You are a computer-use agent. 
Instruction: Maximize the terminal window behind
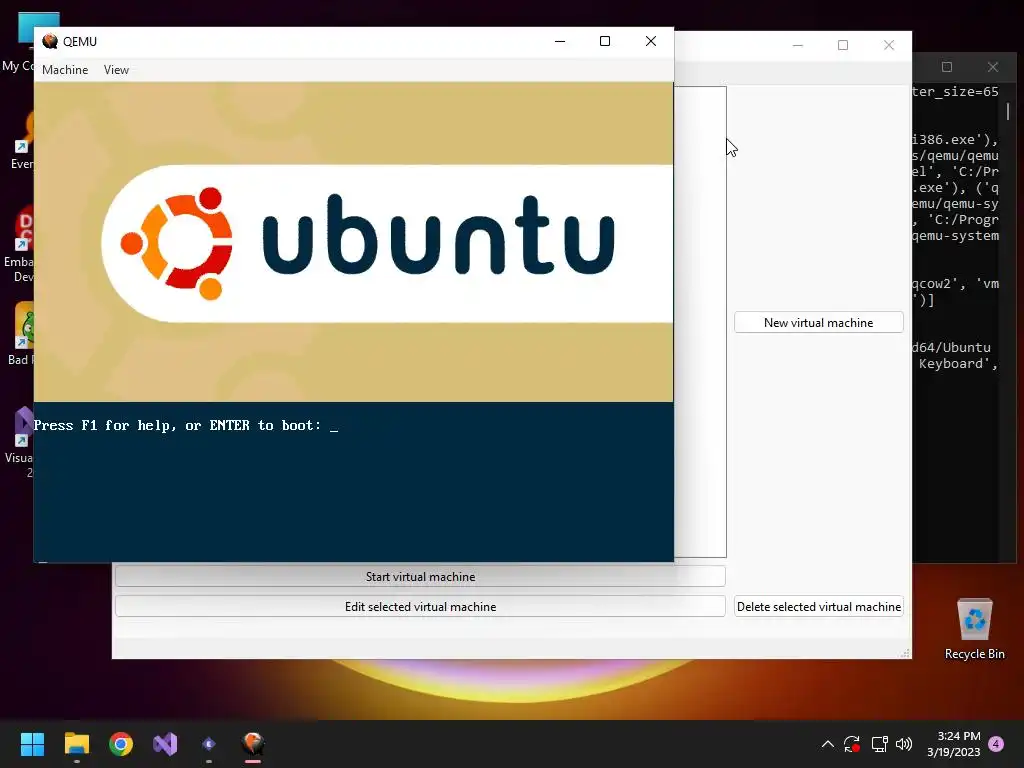click(947, 67)
